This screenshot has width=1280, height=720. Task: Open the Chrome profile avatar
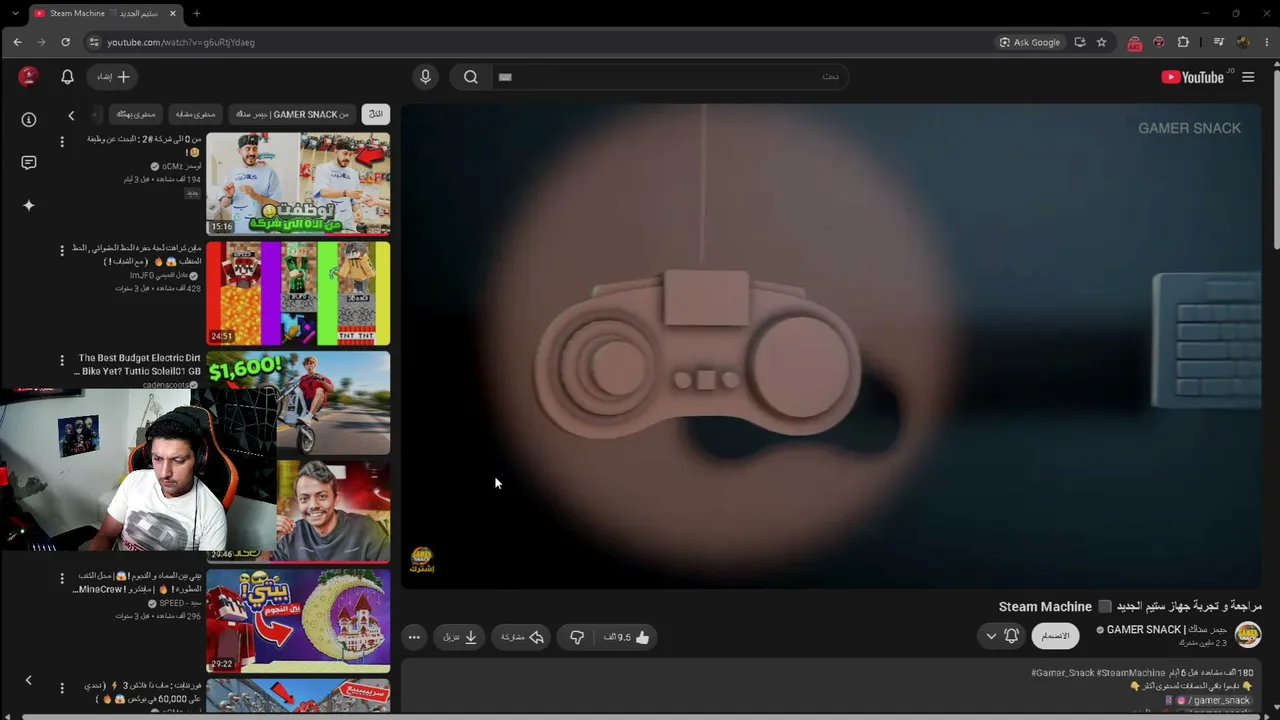tap(1243, 42)
